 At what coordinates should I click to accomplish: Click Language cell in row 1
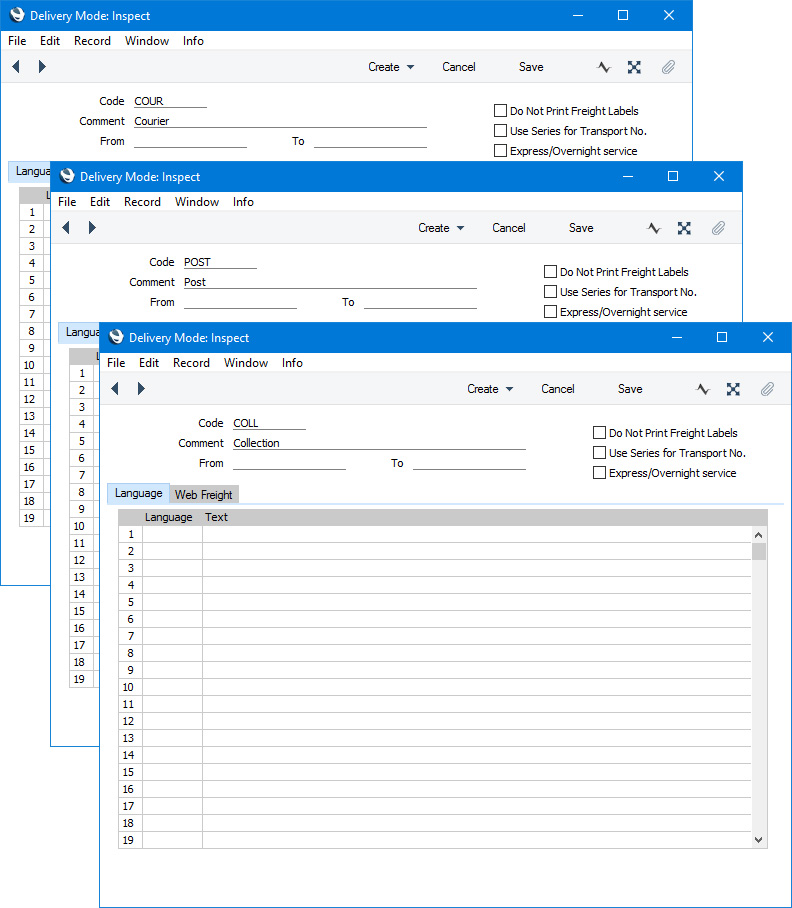click(173, 534)
